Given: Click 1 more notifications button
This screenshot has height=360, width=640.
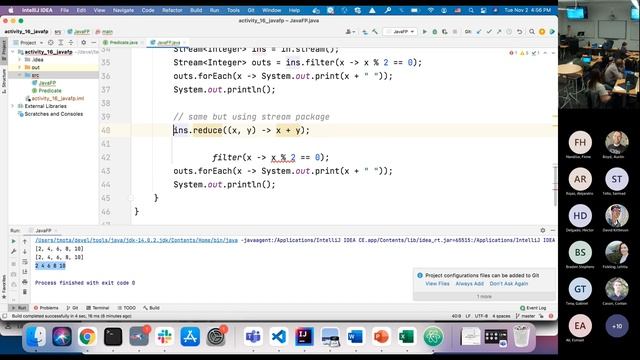Looking at the screenshot, I should click(x=484, y=297).
